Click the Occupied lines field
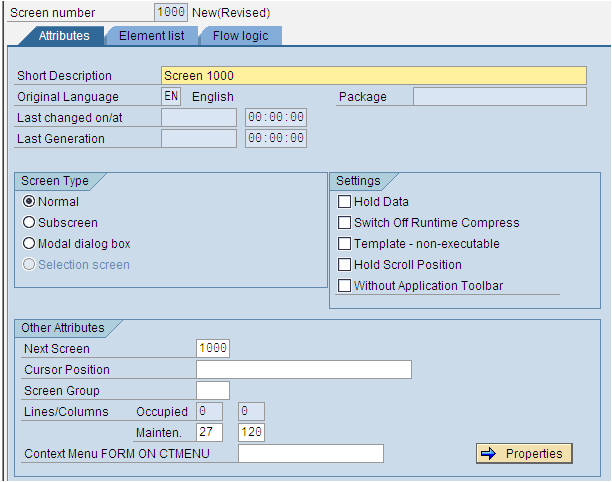612x482 pixels. 210,411
